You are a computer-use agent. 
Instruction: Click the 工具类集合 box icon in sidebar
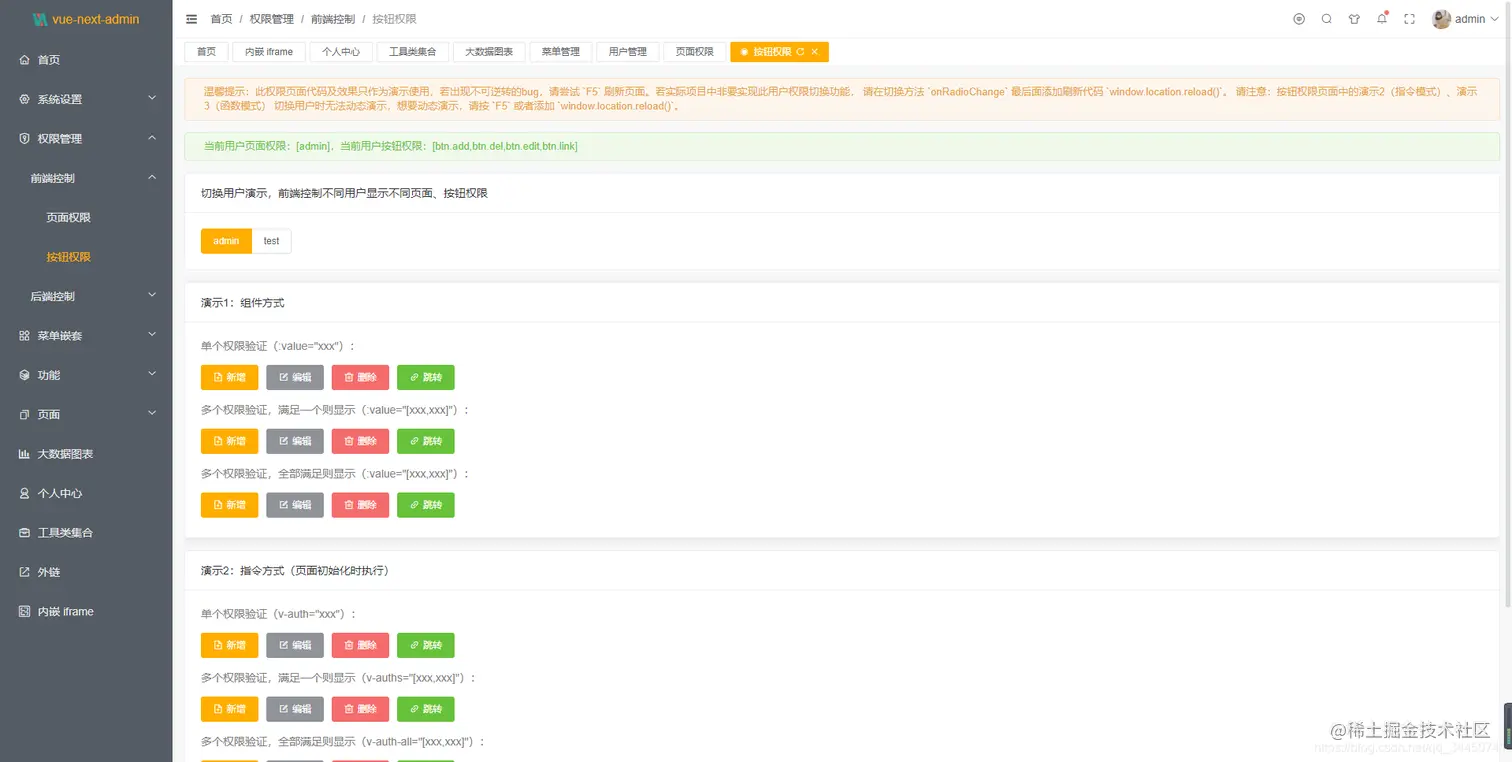point(25,533)
